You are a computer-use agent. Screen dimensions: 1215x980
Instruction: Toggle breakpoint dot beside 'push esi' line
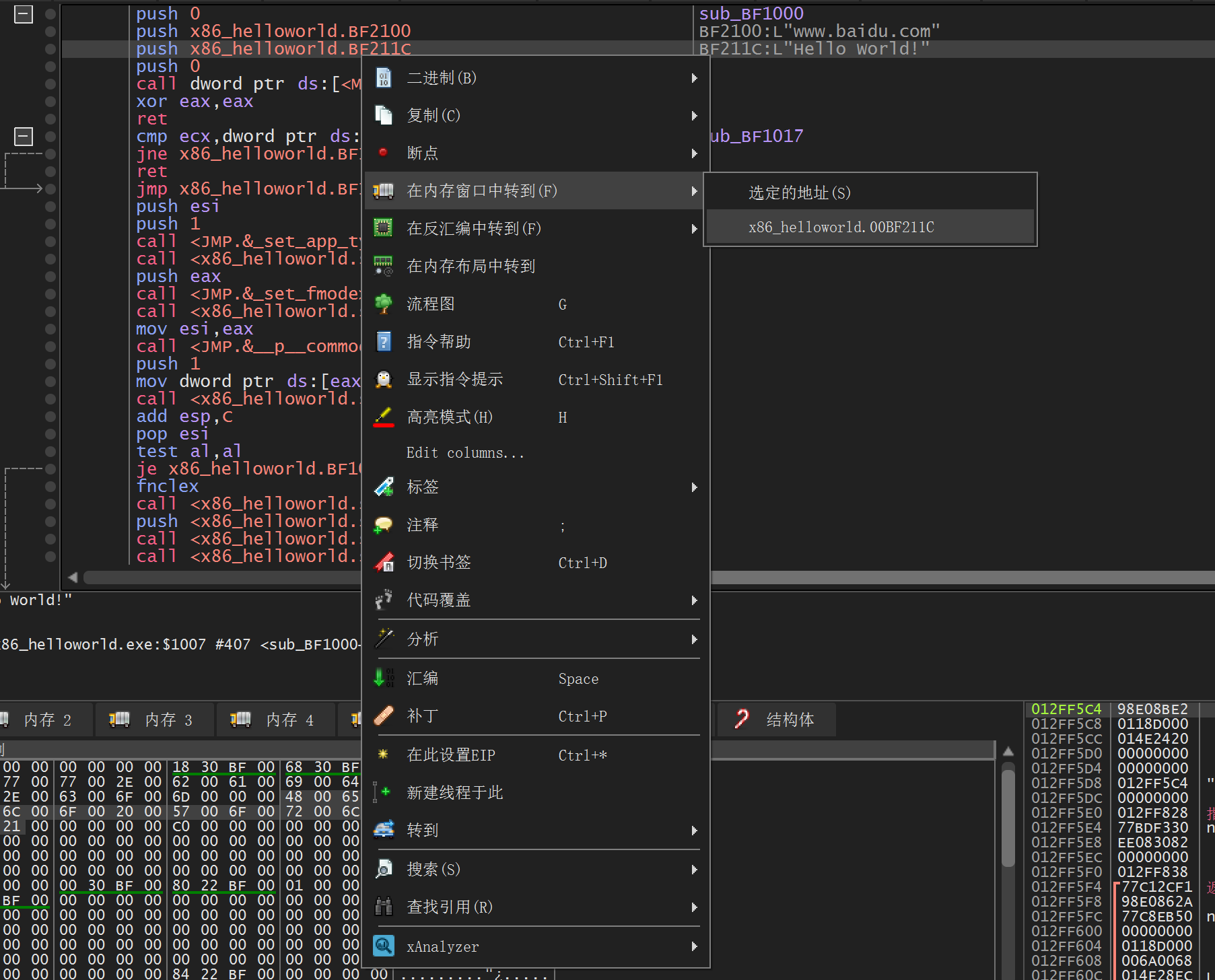tap(50, 207)
